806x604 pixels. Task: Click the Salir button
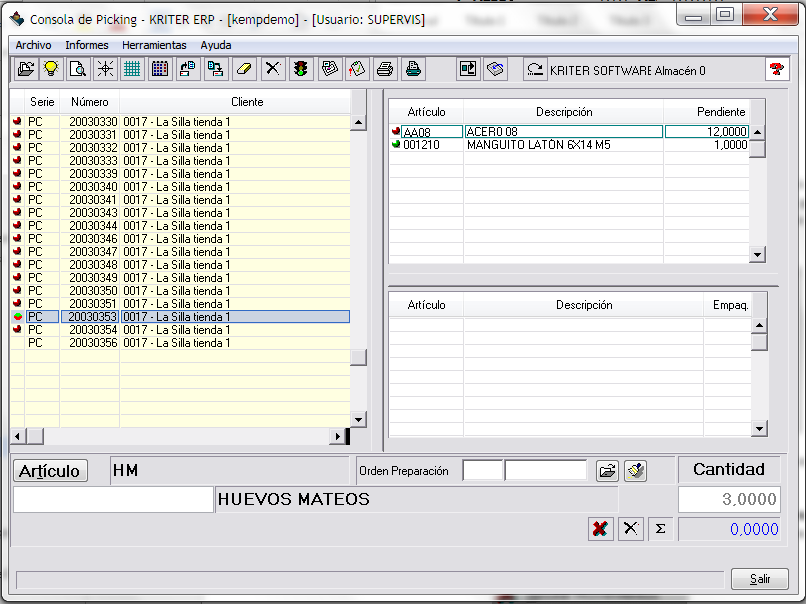pyautogui.click(x=760, y=579)
